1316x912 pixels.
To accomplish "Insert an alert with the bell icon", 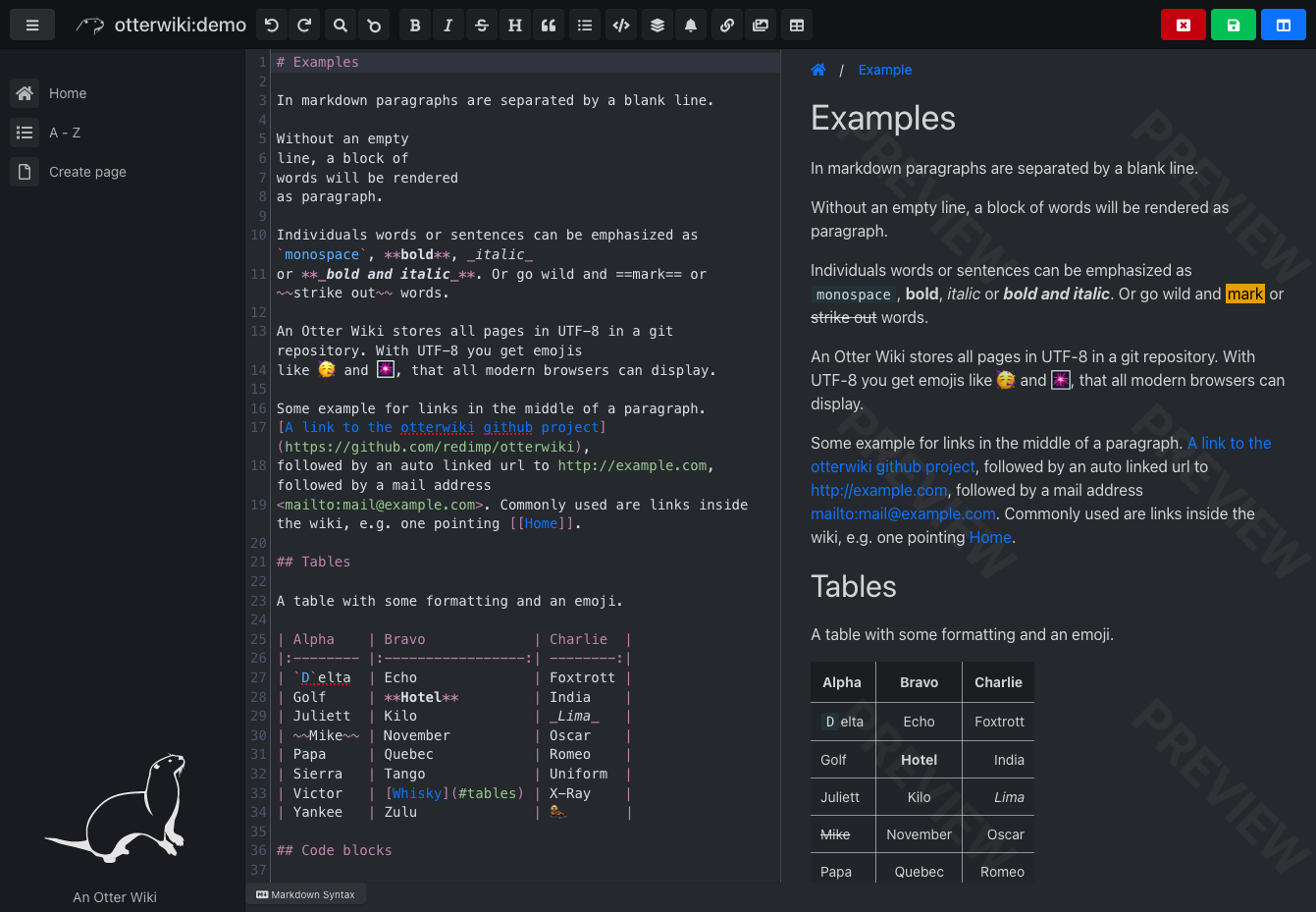I will pos(691,26).
